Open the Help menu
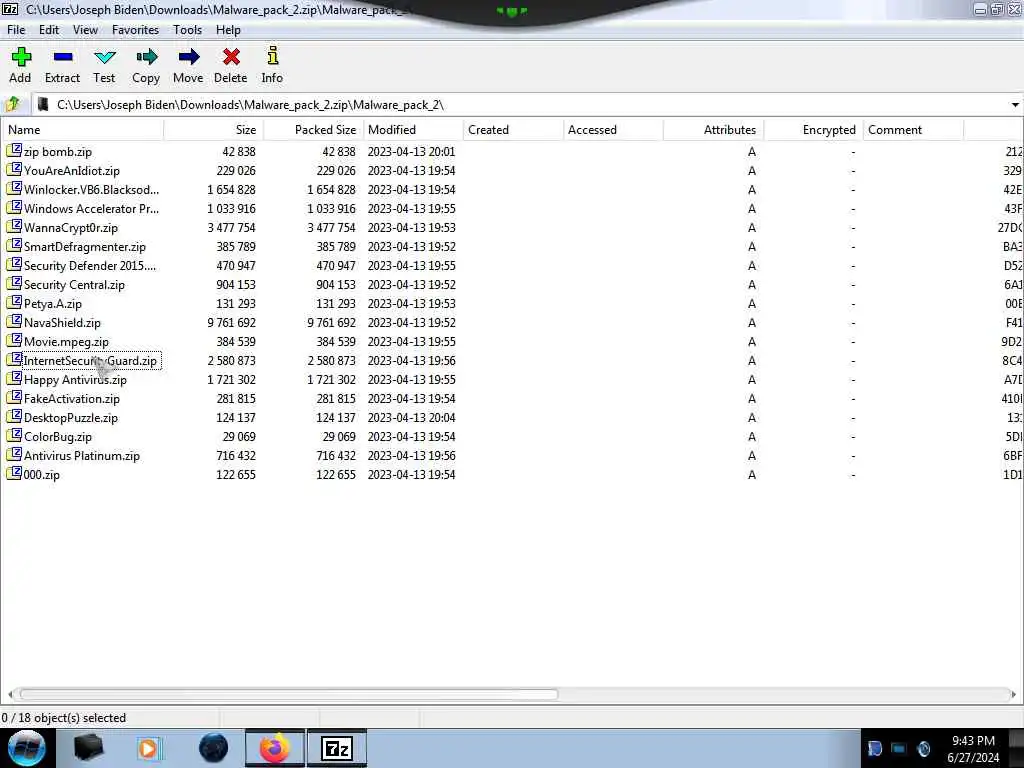This screenshot has height=768, width=1024. point(229,30)
